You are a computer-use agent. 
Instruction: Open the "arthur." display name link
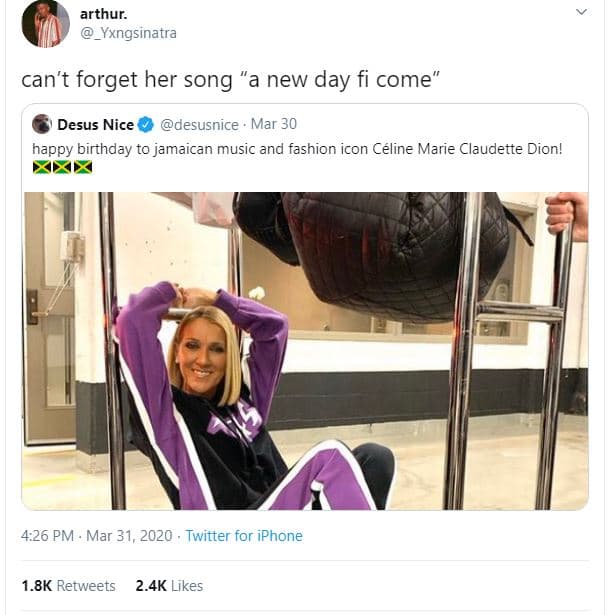pyautogui.click(x=103, y=15)
